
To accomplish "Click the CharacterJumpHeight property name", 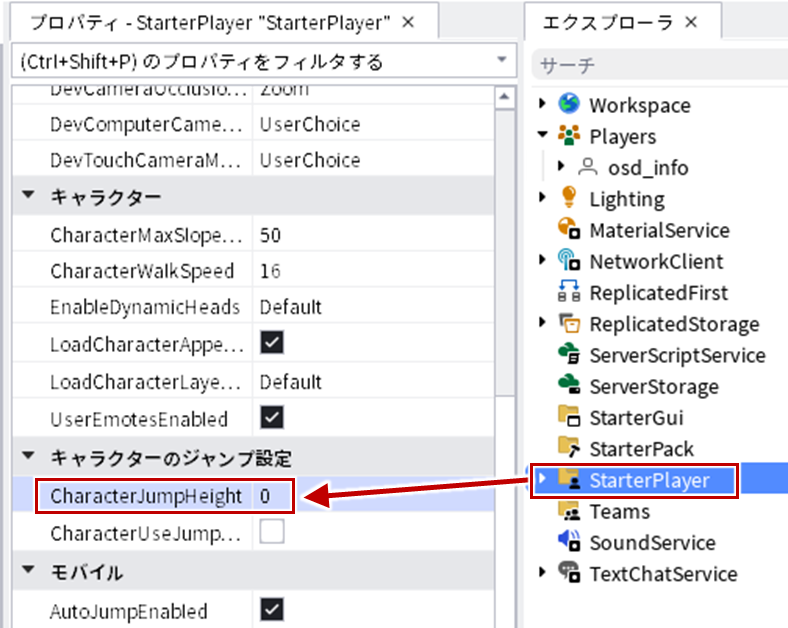I will [x=146, y=496].
